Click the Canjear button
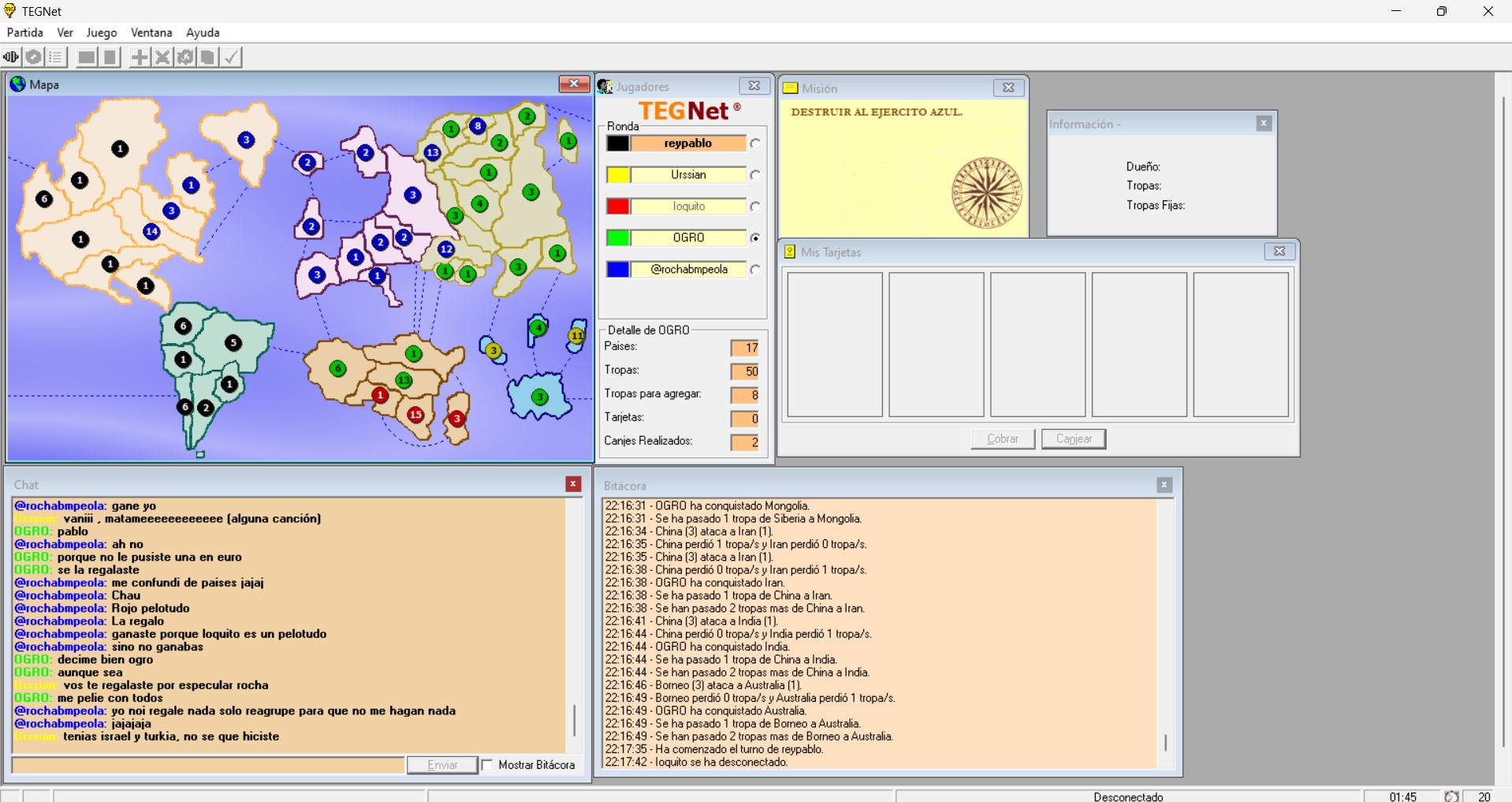Image resolution: width=1512 pixels, height=802 pixels. [1074, 438]
